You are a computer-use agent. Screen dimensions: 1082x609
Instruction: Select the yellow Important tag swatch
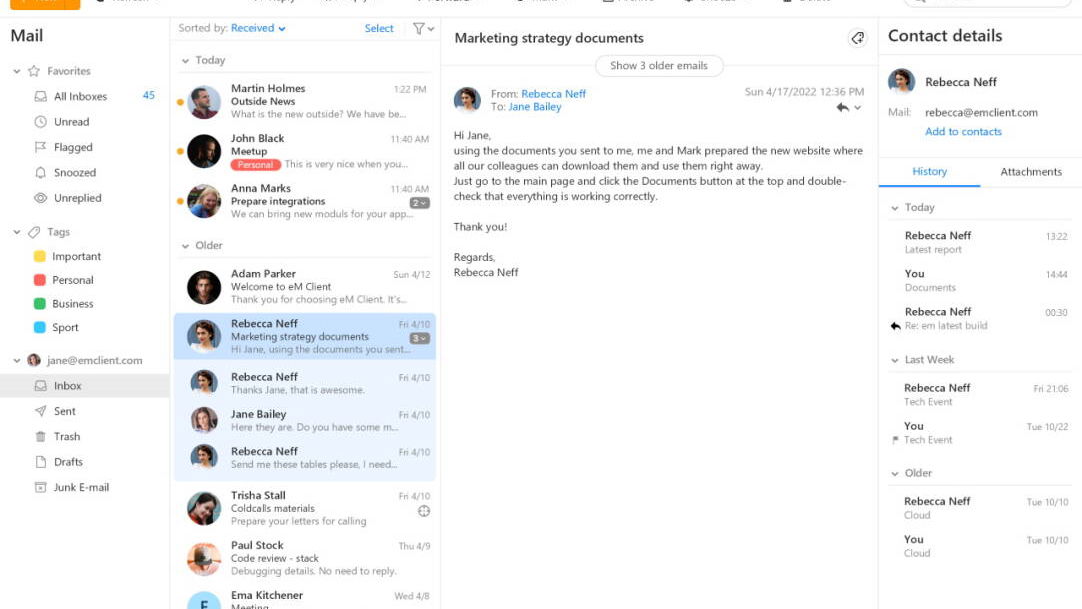pyautogui.click(x=40, y=257)
